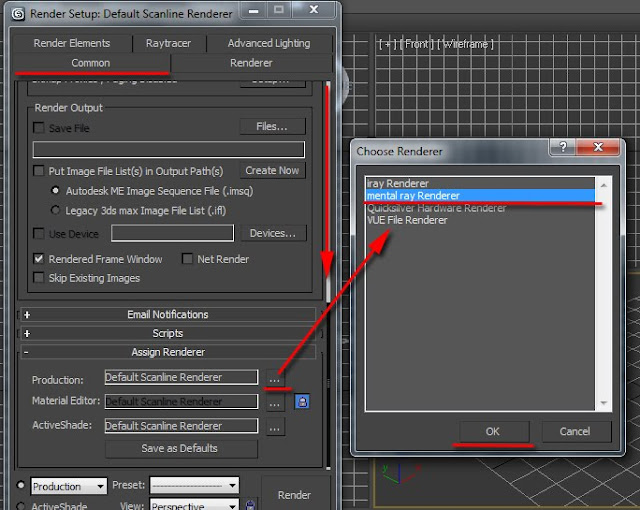Click the Production renderer name field

pos(181,377)
